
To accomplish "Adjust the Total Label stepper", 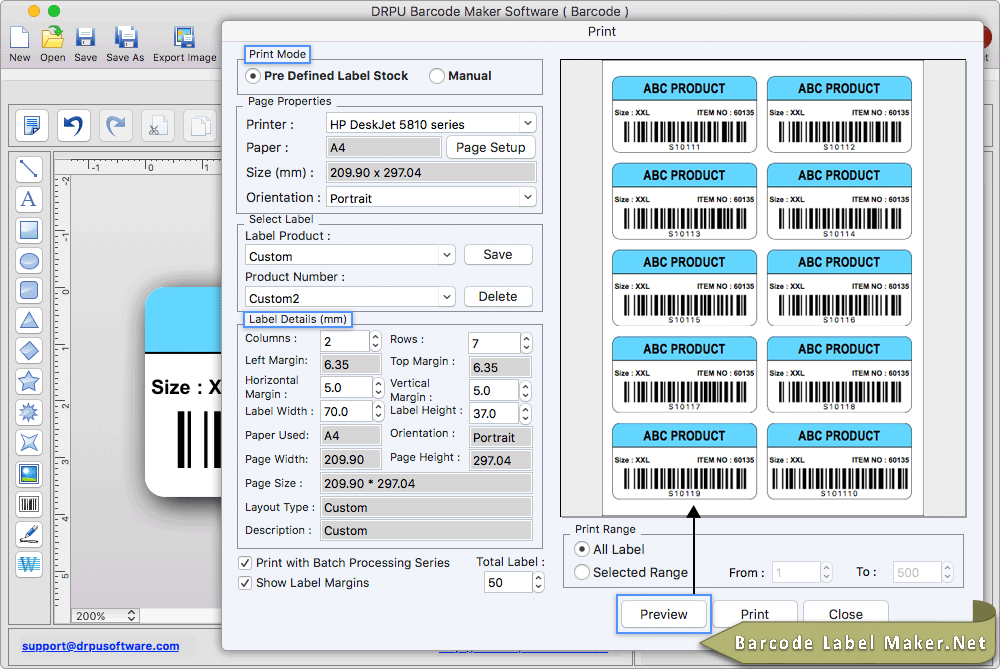I will coord(538,582).
